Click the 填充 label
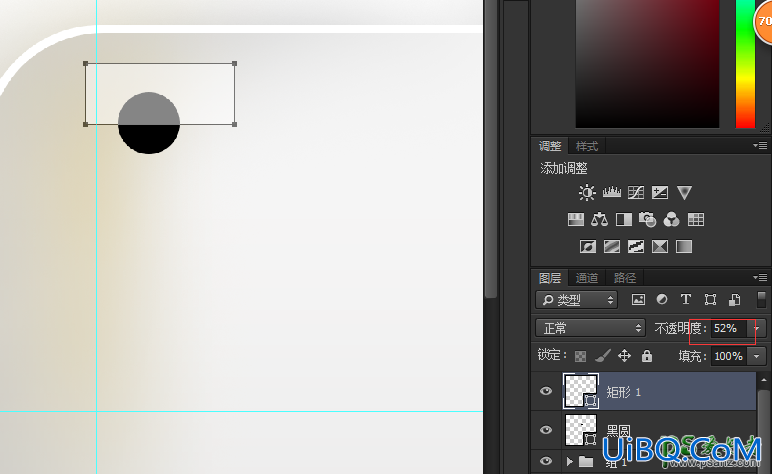 pos(693,356)
